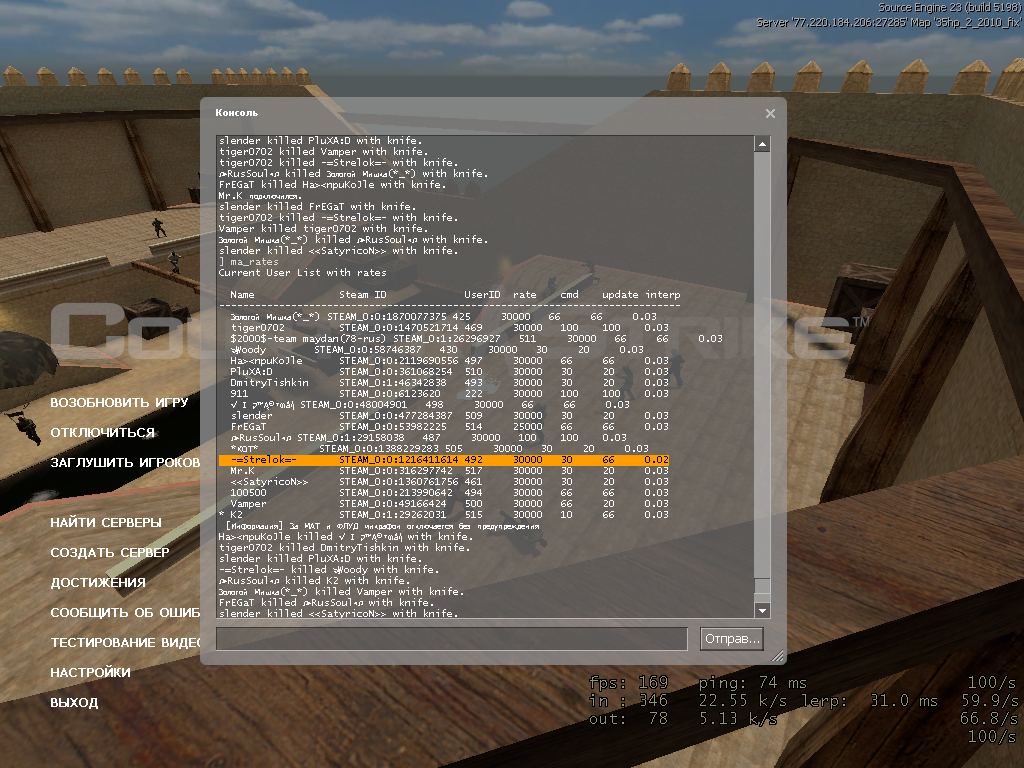Click the K2 user row
The width and height of the screenshot is (1024, 768).
(x=444, y=515)
